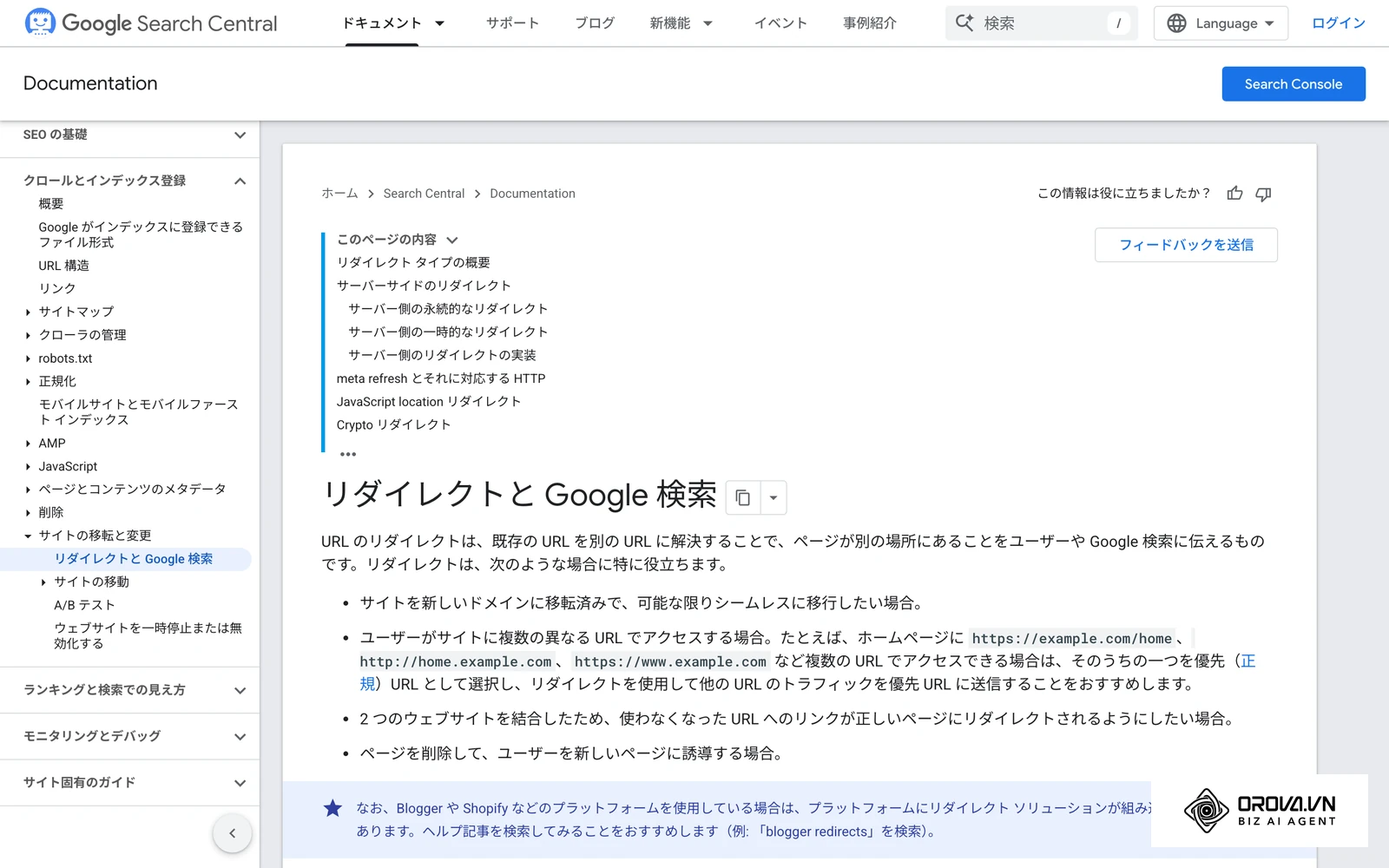This screenshot has width=1389, height=868.
Task: Open the サポート menu item
Action: pos(512,23)
